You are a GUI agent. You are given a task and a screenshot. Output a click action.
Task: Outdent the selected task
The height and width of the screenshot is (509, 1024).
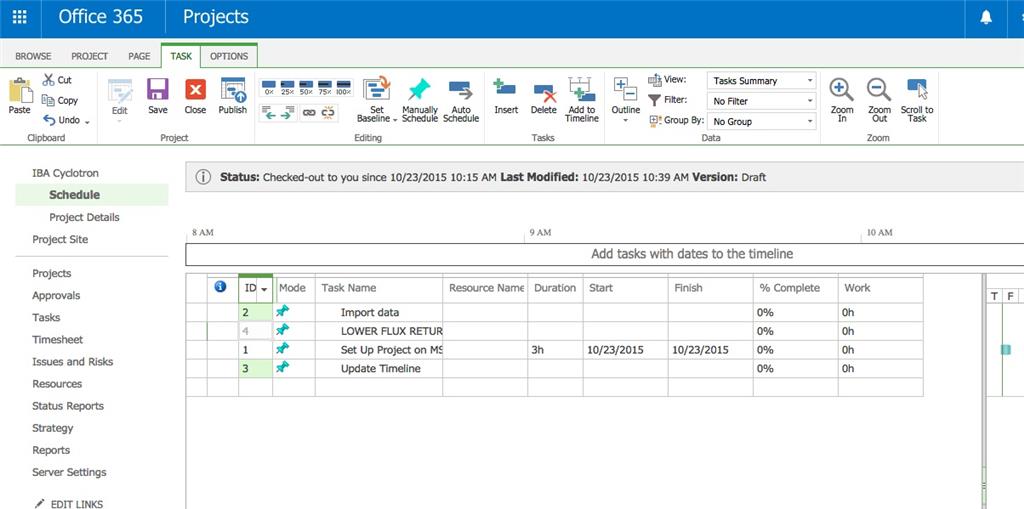268,113
